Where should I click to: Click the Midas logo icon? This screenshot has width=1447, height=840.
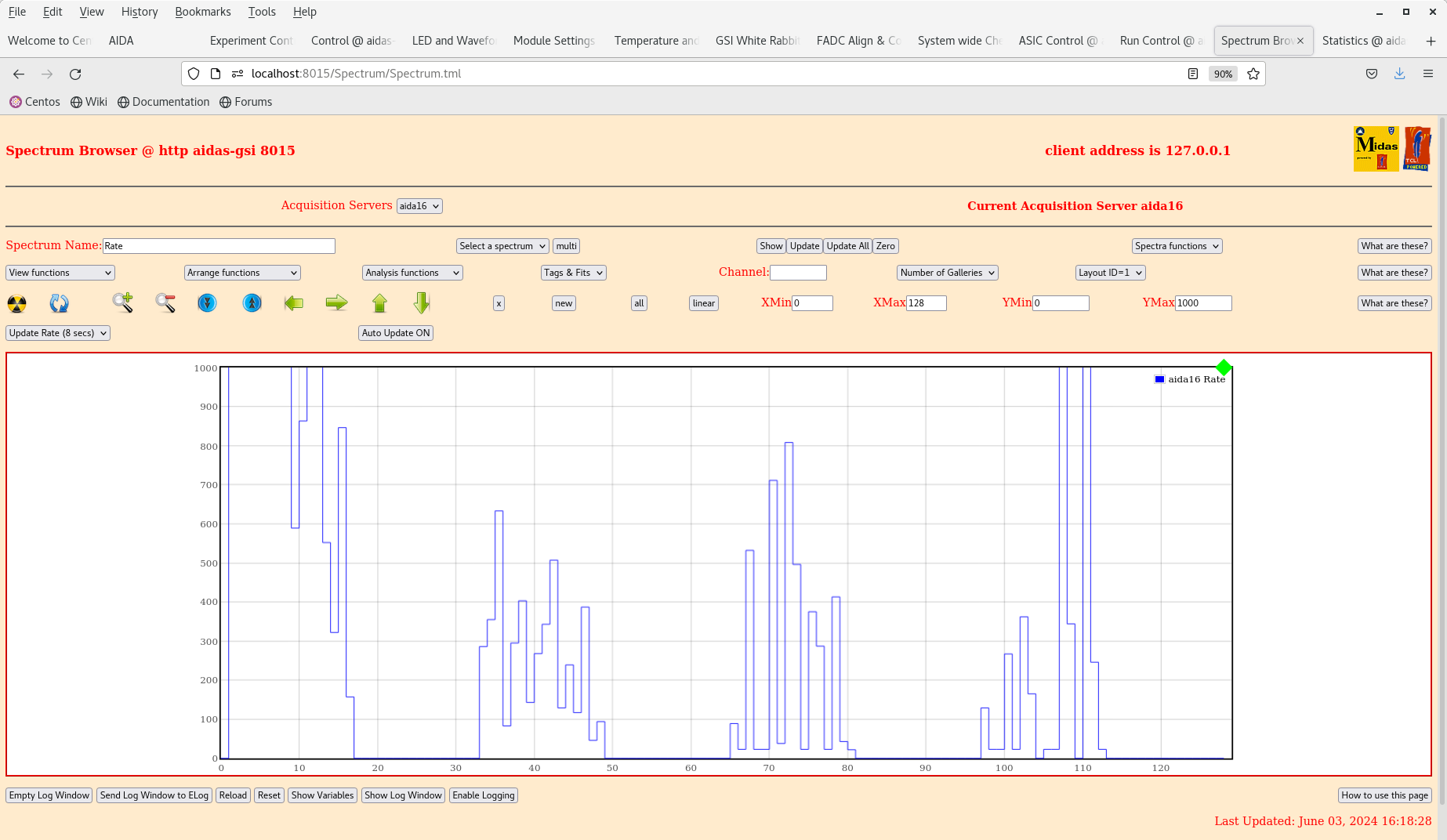(x=1376, y=148)
